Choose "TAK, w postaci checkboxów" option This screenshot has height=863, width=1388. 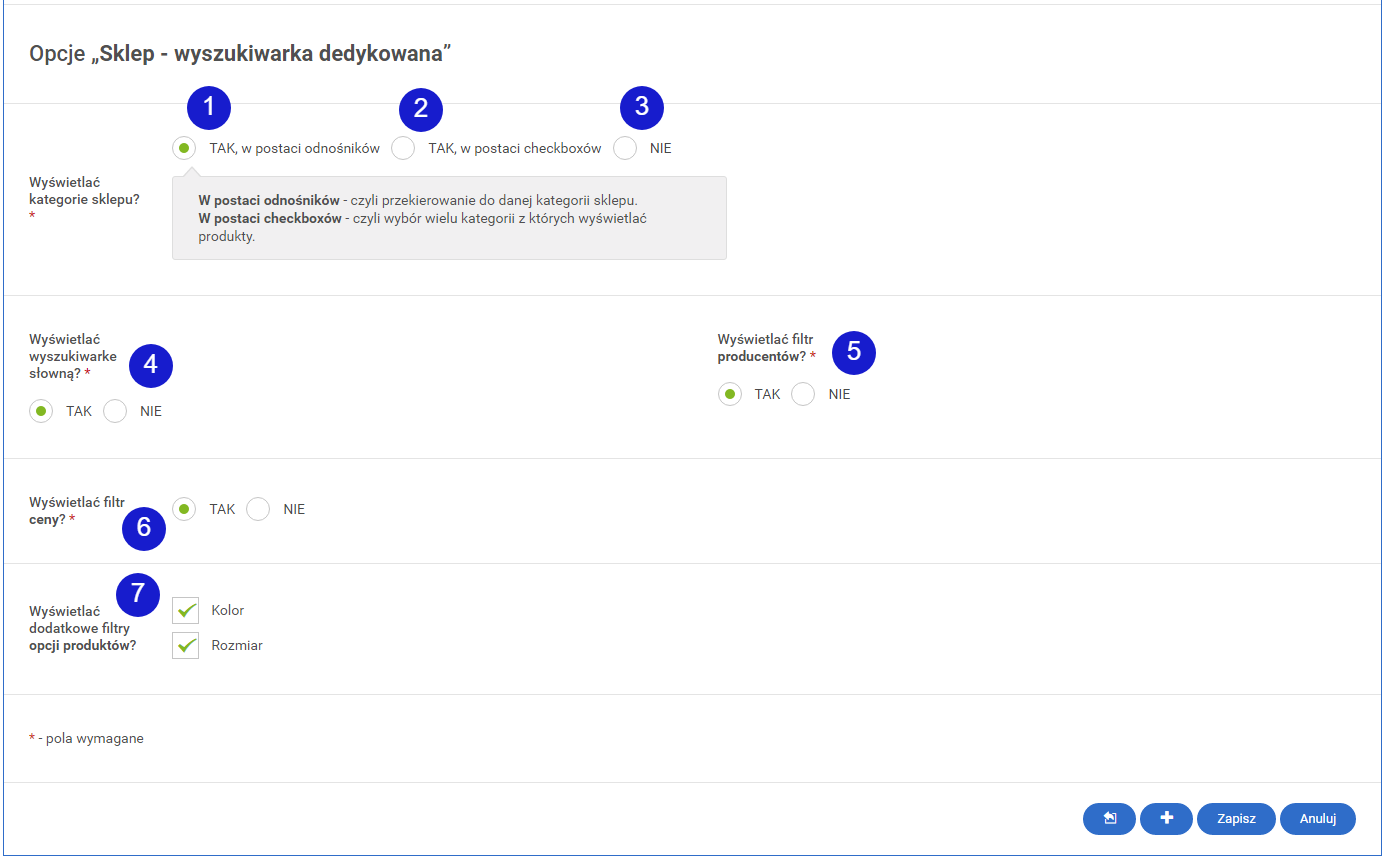click(403, 148)
